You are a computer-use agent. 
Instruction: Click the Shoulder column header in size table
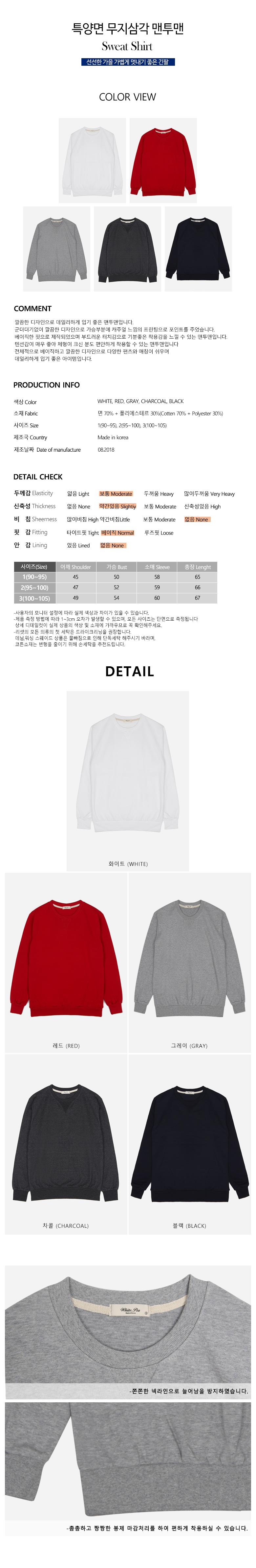coord(75,567)
